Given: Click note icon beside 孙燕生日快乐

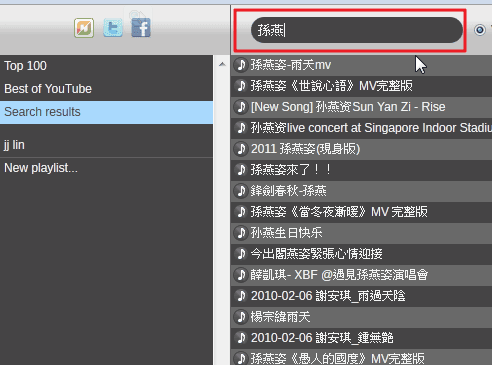Looking at the screenshot, I should 241,233.
